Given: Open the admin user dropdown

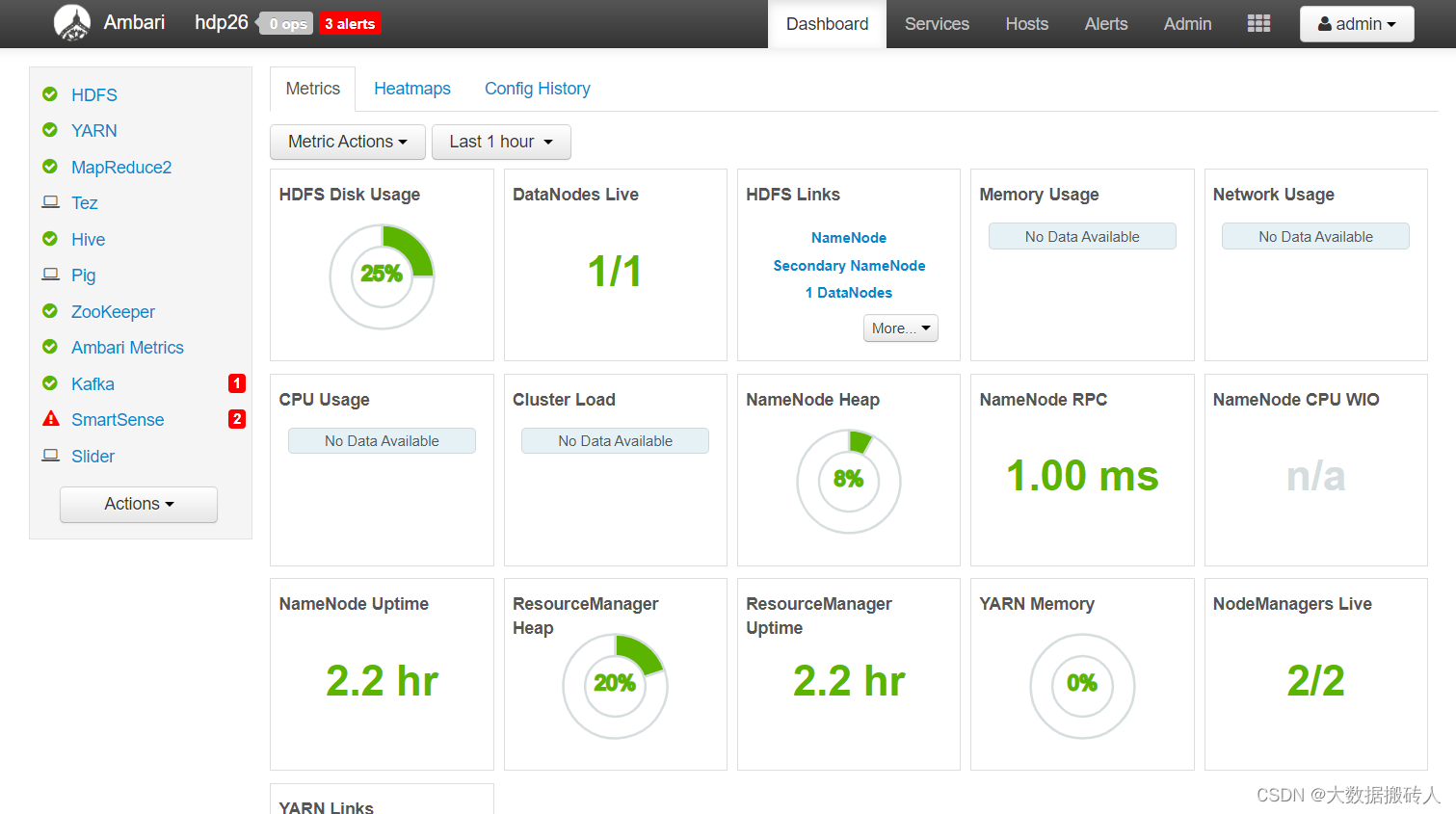Looking at the screenshot, I should 1357,24.
